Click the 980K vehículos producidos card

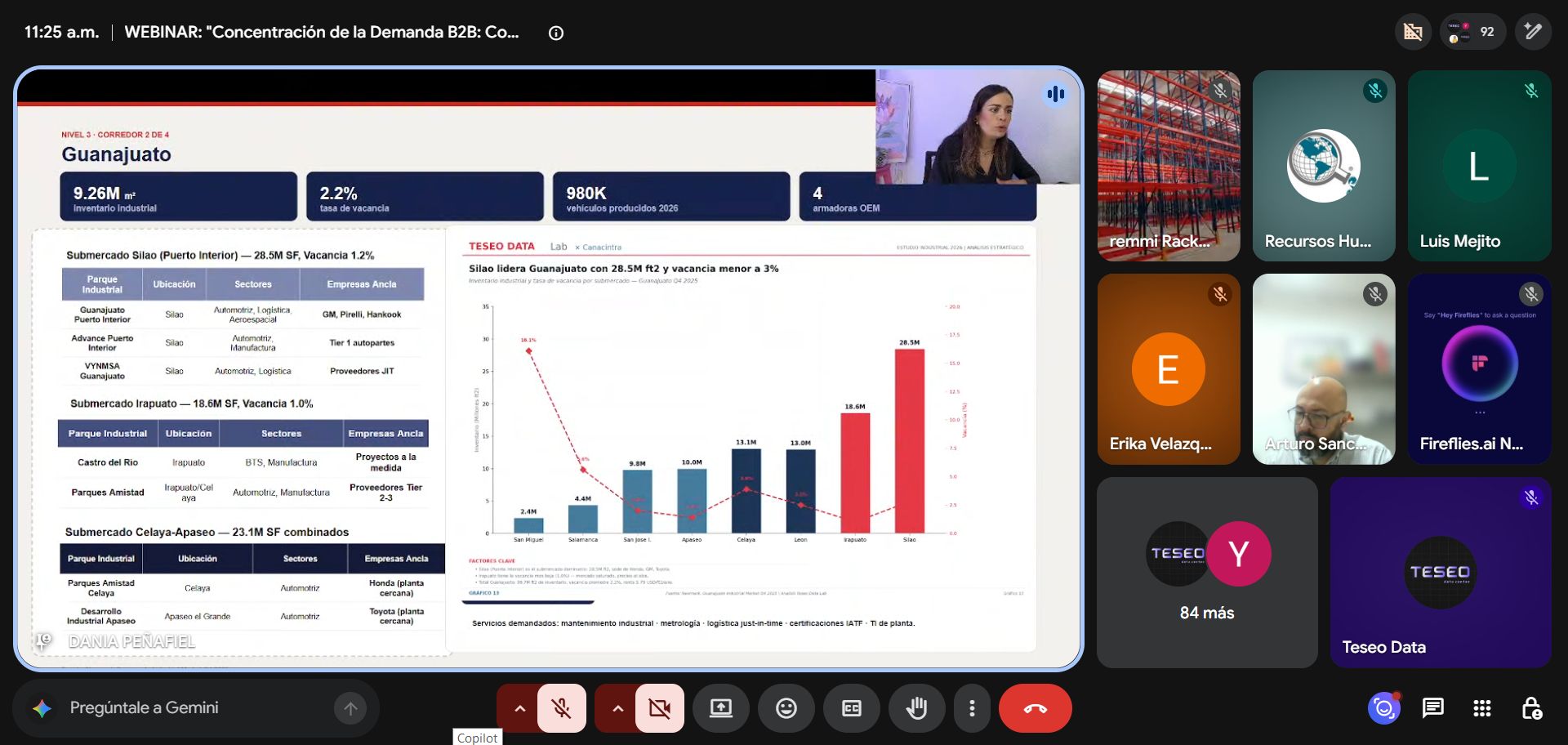pos(671,197)
